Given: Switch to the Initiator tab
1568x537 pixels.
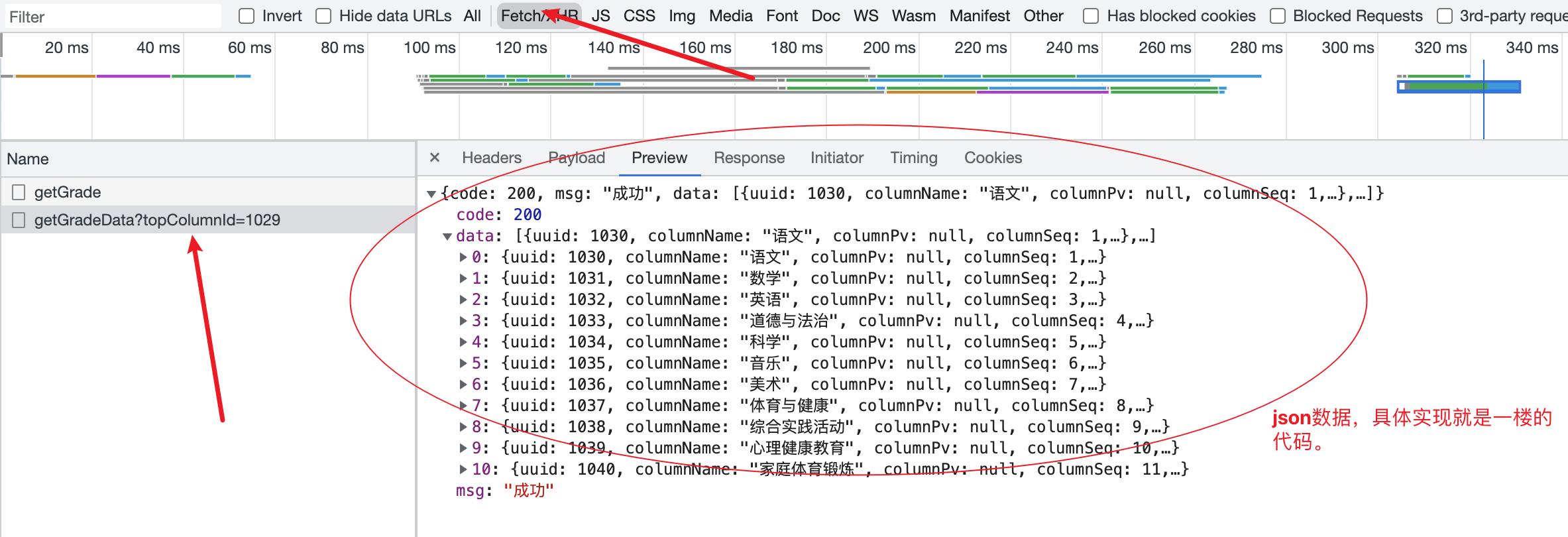Looking at the screenshot, I should point(837,158).
